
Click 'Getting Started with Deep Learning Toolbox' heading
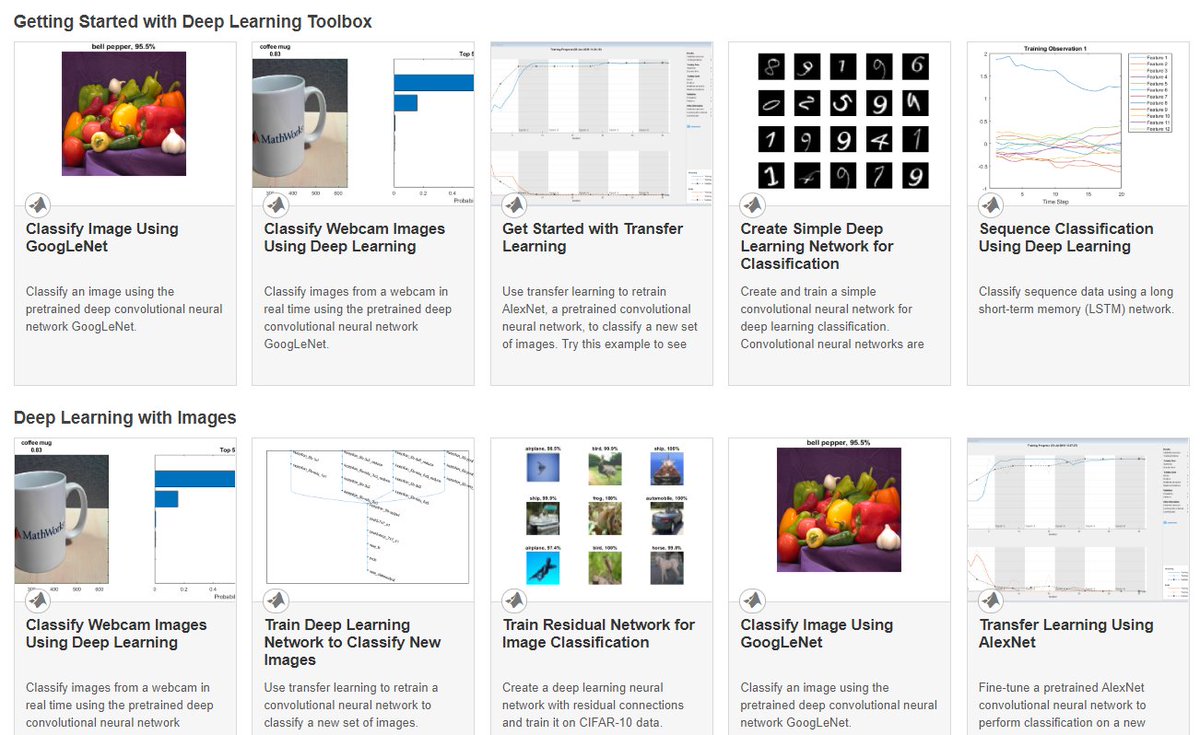193,21
